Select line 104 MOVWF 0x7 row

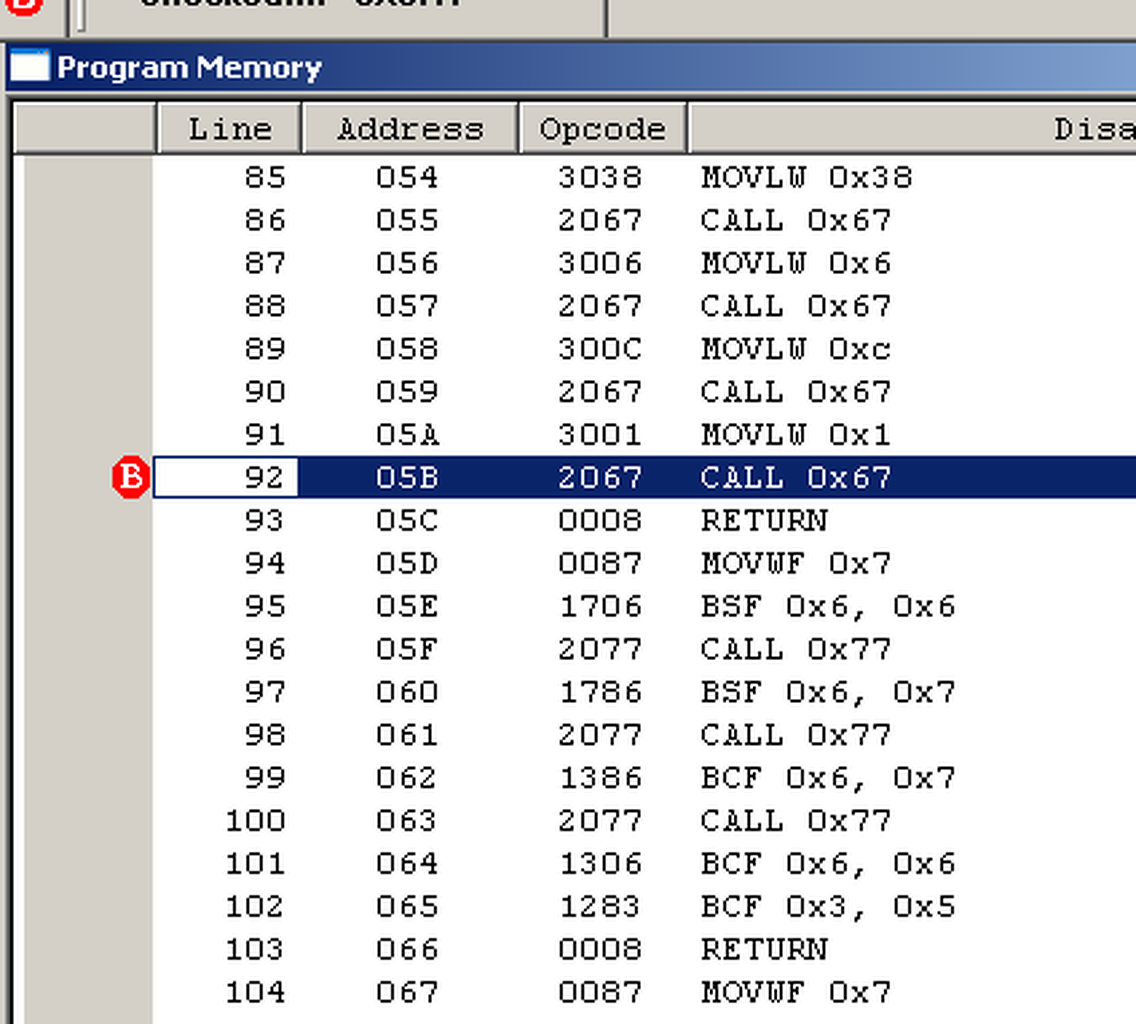(795, 992)
